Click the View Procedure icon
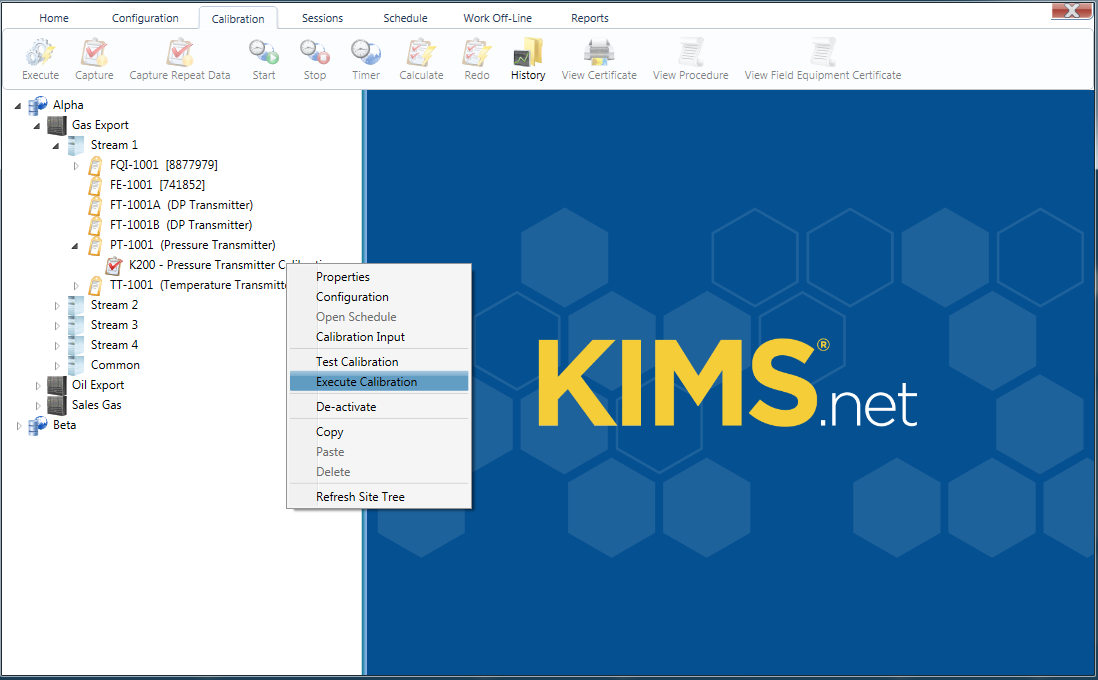This screenshot has width=1098, height=680. point(690,53)
